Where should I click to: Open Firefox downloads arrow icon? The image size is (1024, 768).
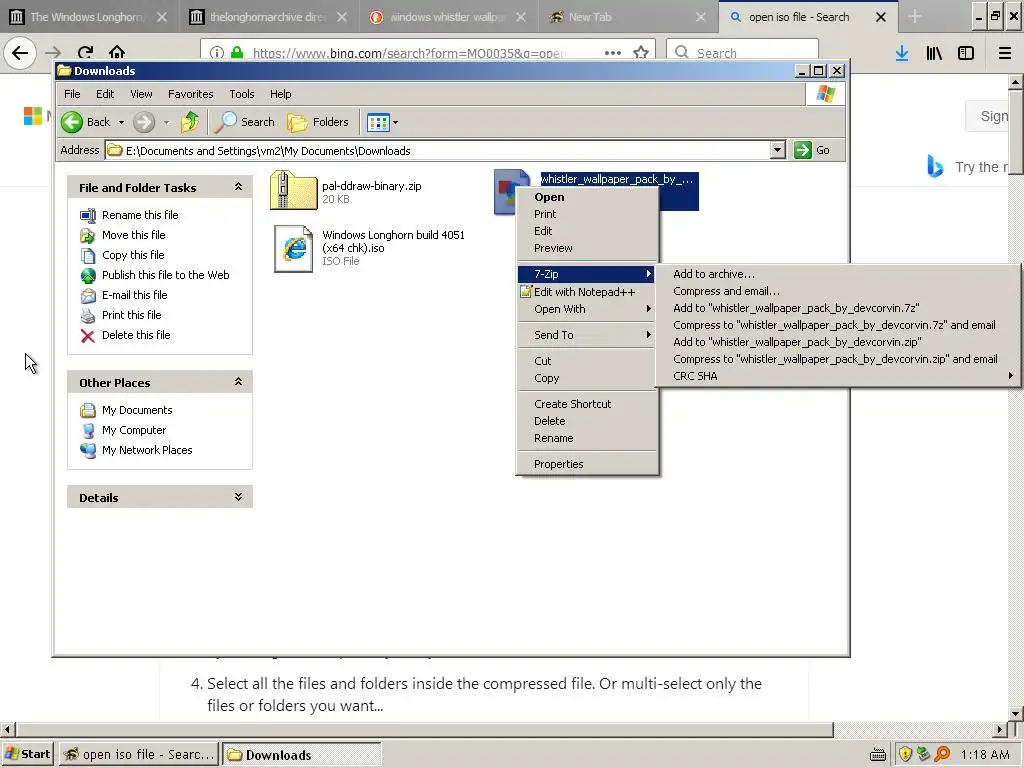coord(902,53)
